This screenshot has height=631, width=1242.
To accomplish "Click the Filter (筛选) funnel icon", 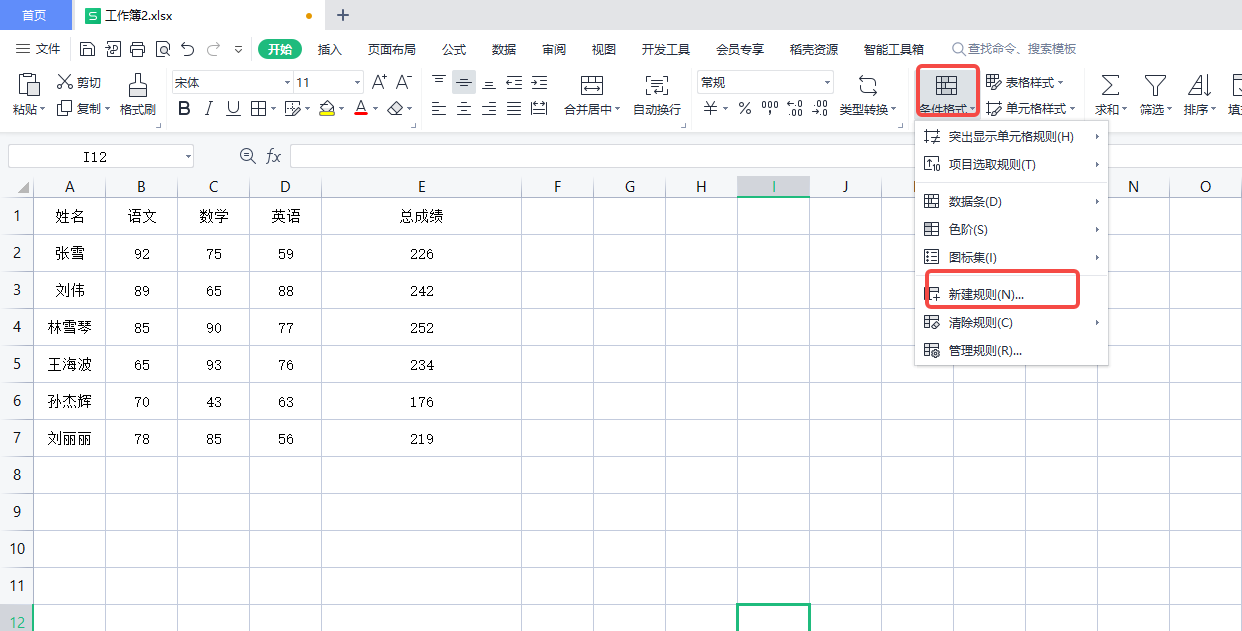I will coord(1155,85).
